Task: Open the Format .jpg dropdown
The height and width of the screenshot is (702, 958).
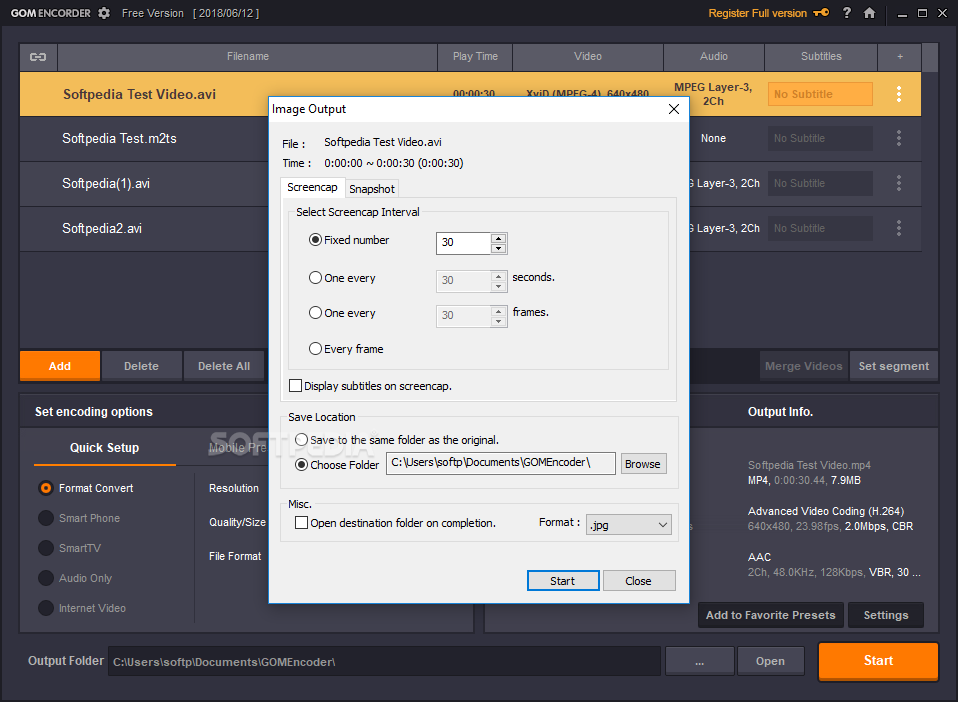Action: pos(629,525)
